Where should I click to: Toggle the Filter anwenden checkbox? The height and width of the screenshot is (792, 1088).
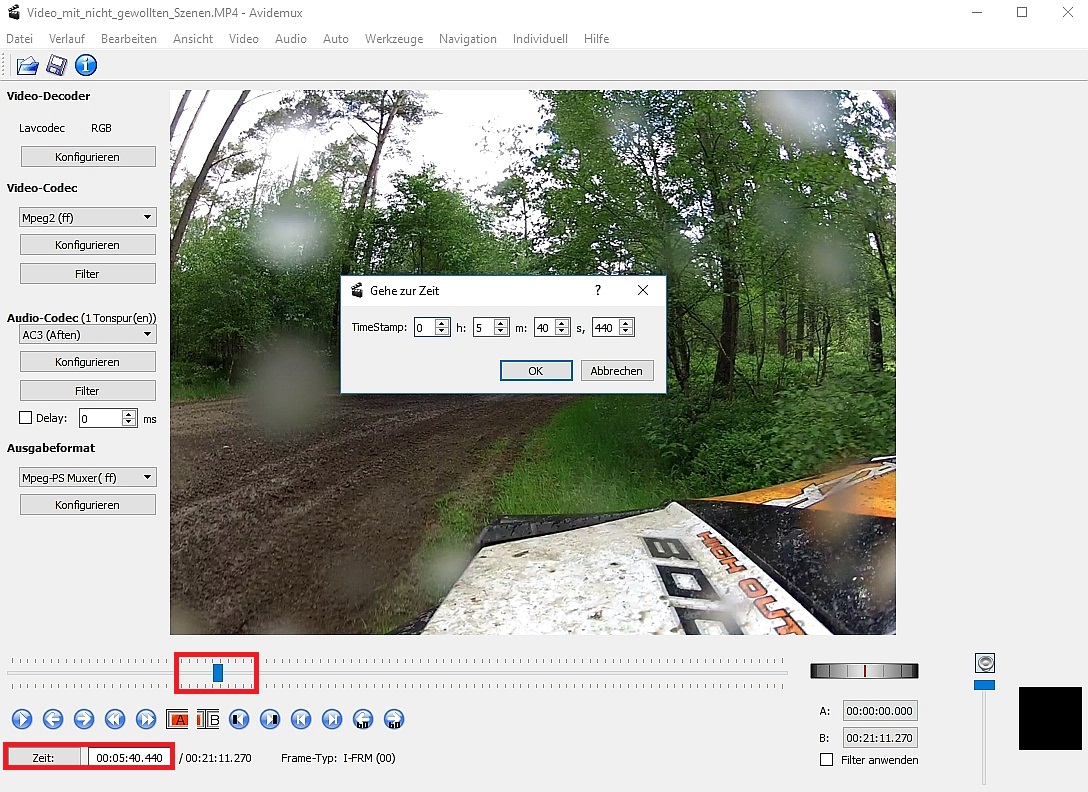pos(826,760)
